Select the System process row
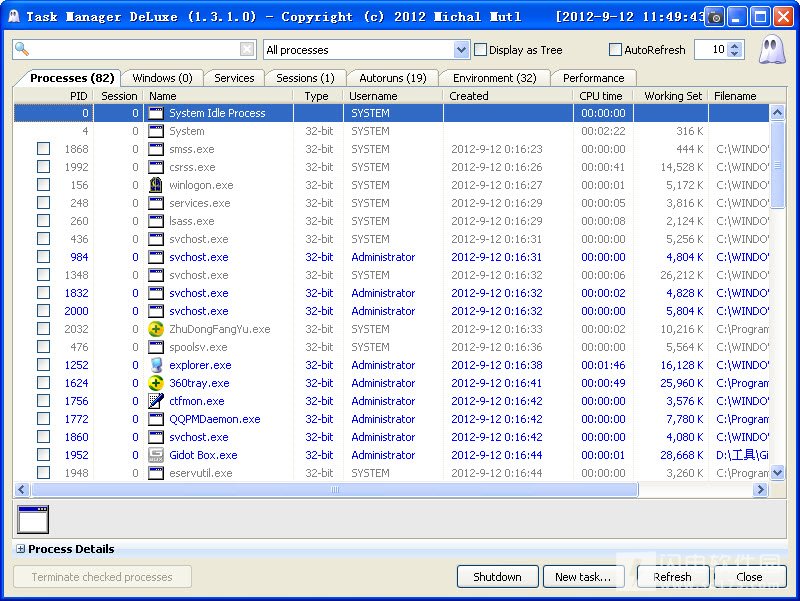This screenshot has width=800, height=601. pos(391,131)
